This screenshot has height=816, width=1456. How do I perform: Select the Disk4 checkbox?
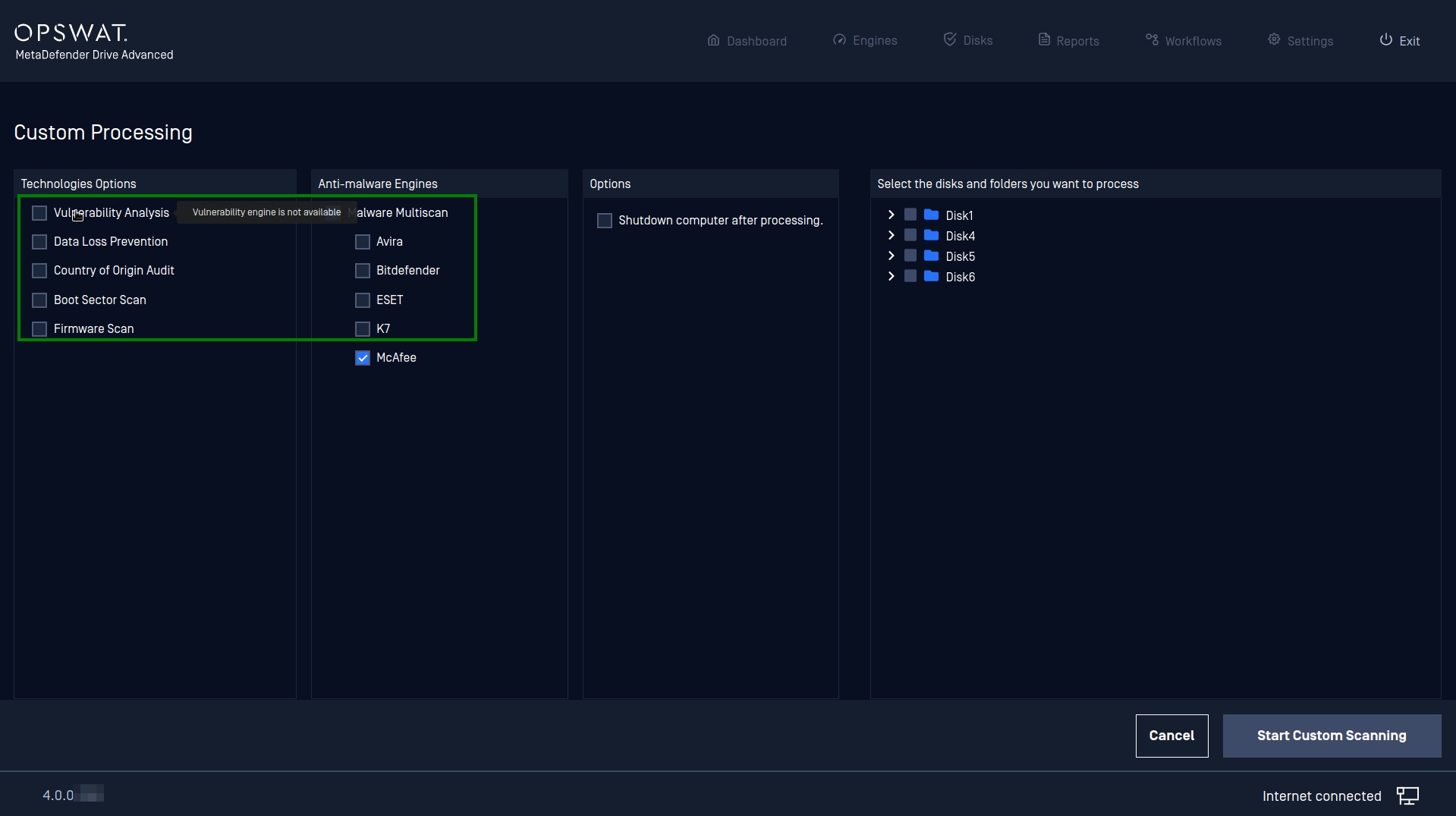click(x=910, y=235)
